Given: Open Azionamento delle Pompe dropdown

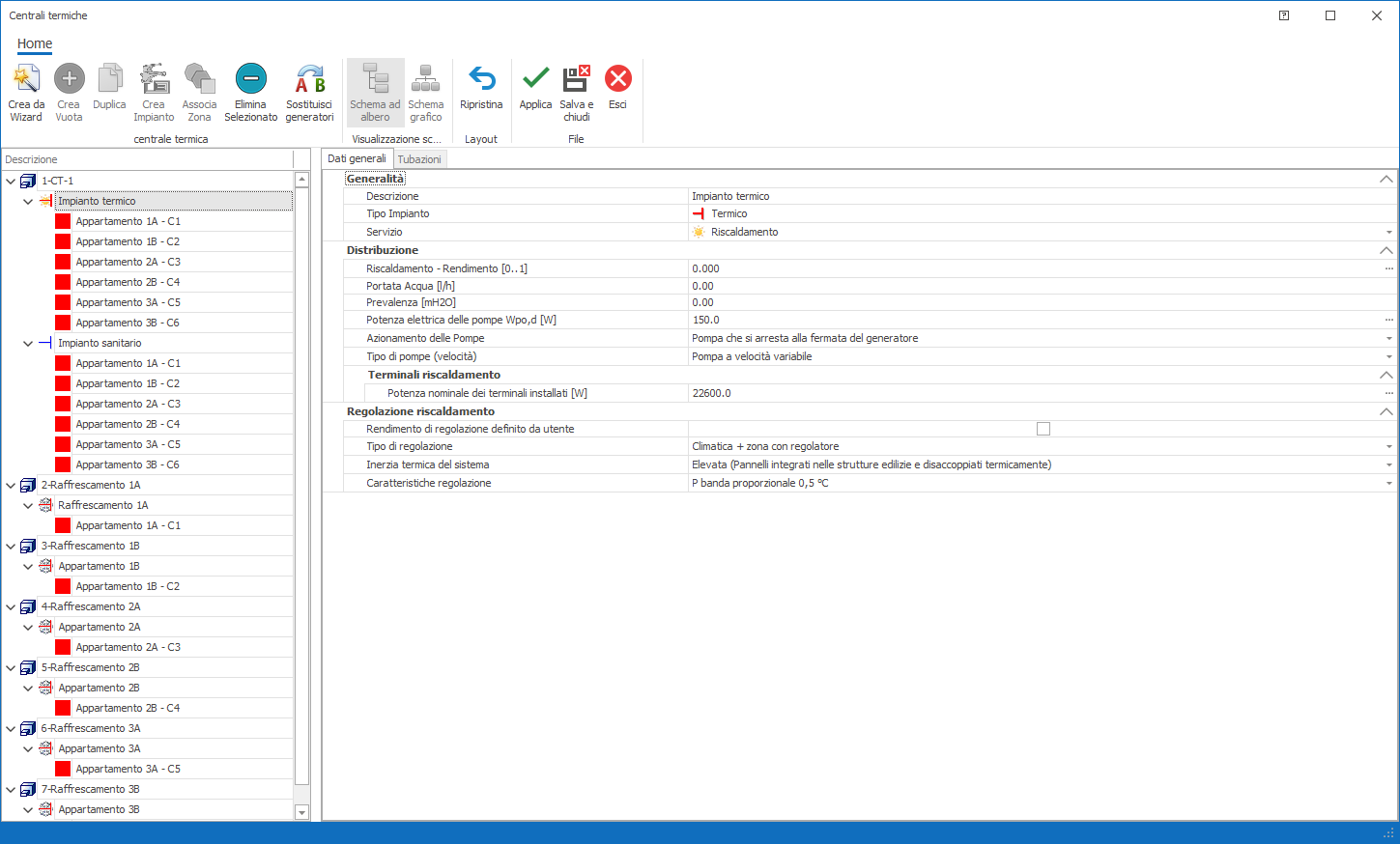Looking at the screenshot, I should click(1388, 339).
